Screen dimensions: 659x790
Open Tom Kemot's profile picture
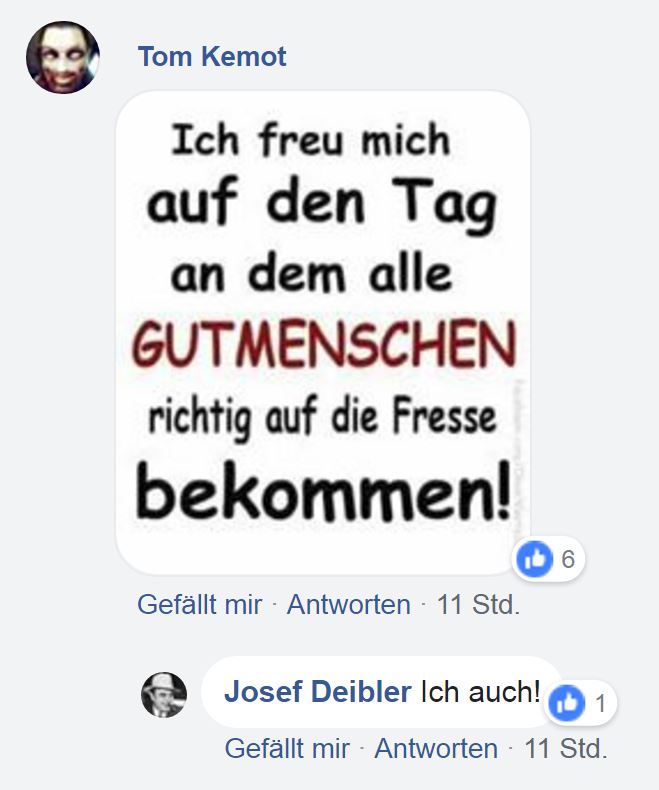[x=63, y=57]
